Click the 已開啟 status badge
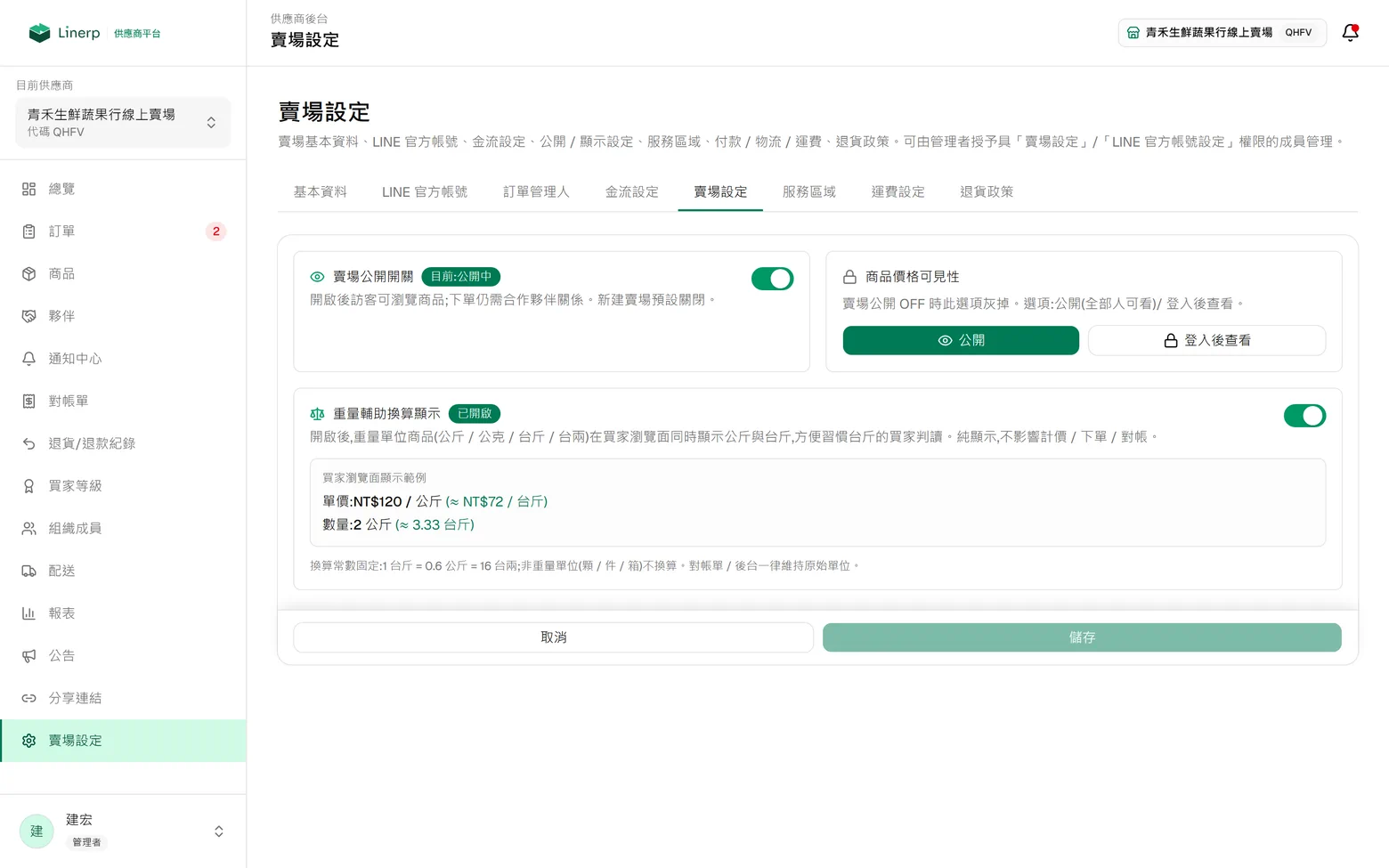 tap(475, 414)
